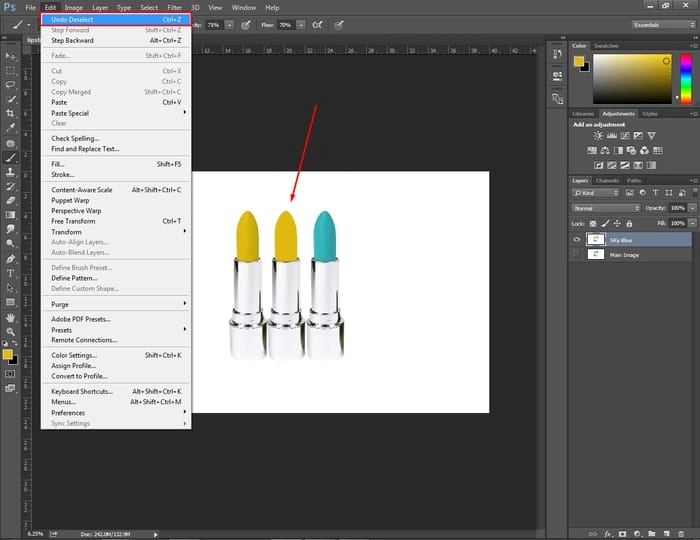The image size is (700, 540).
Task: Choose Define Pattern...
Action: (116, 278)
